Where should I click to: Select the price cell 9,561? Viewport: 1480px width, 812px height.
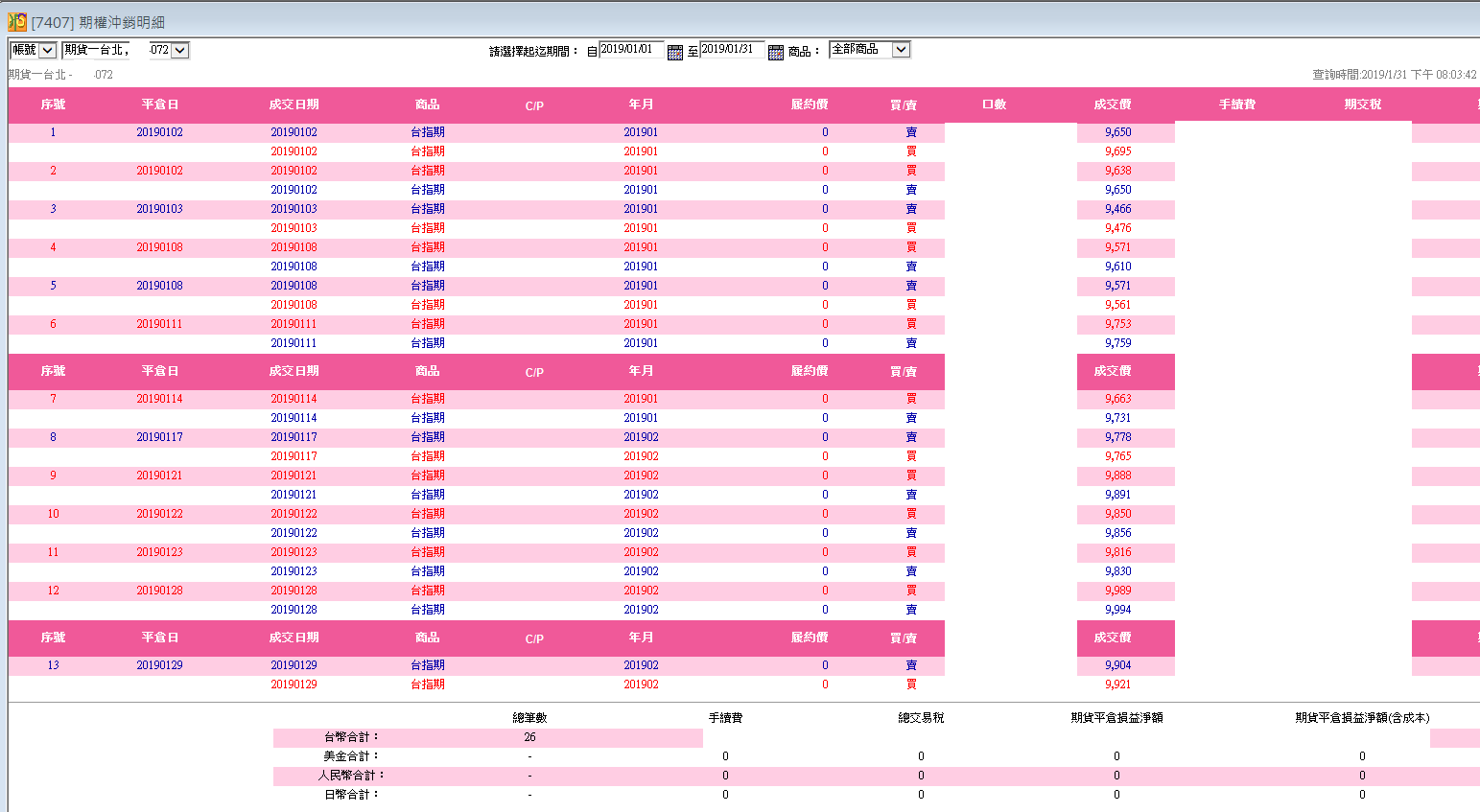coord(1117,305)
